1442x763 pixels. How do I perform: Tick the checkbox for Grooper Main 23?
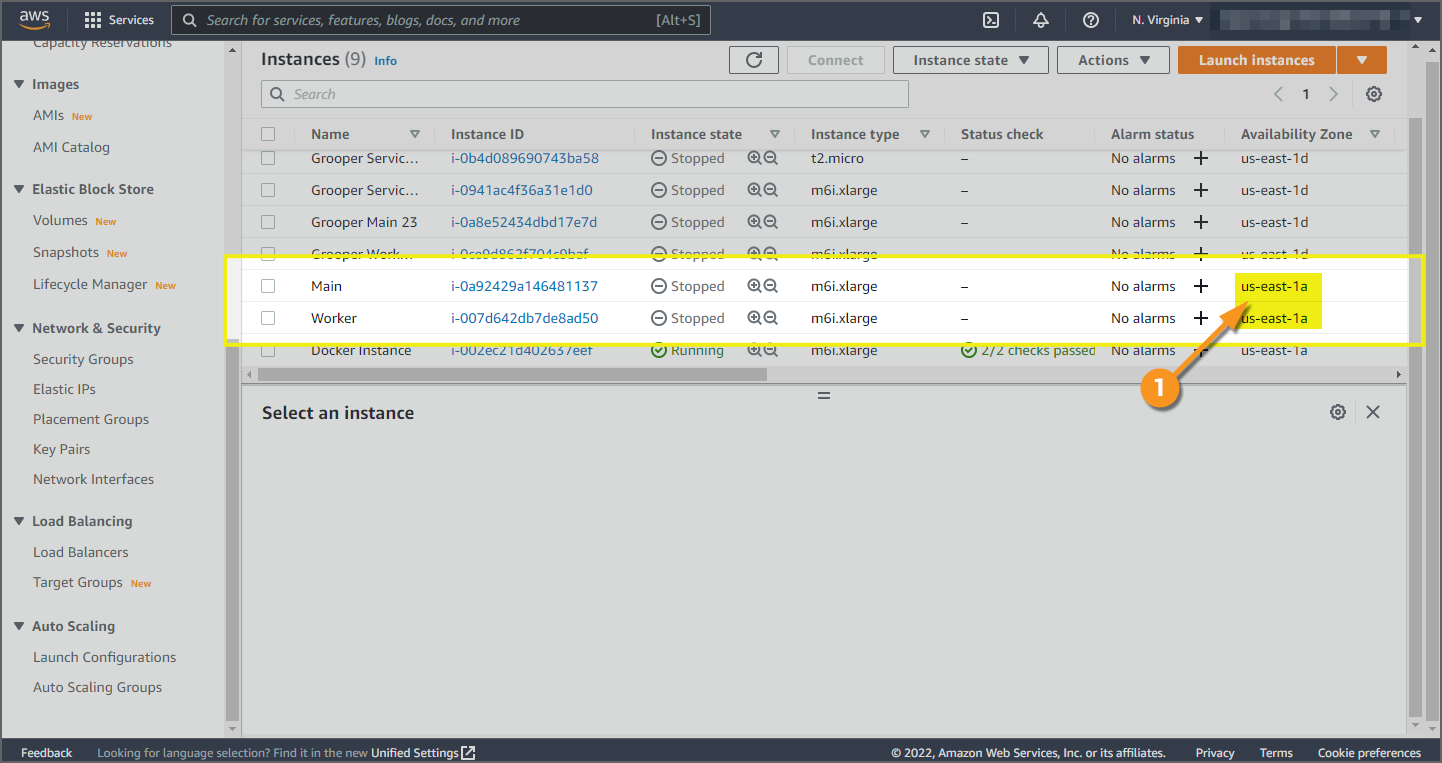pos(268,222)
